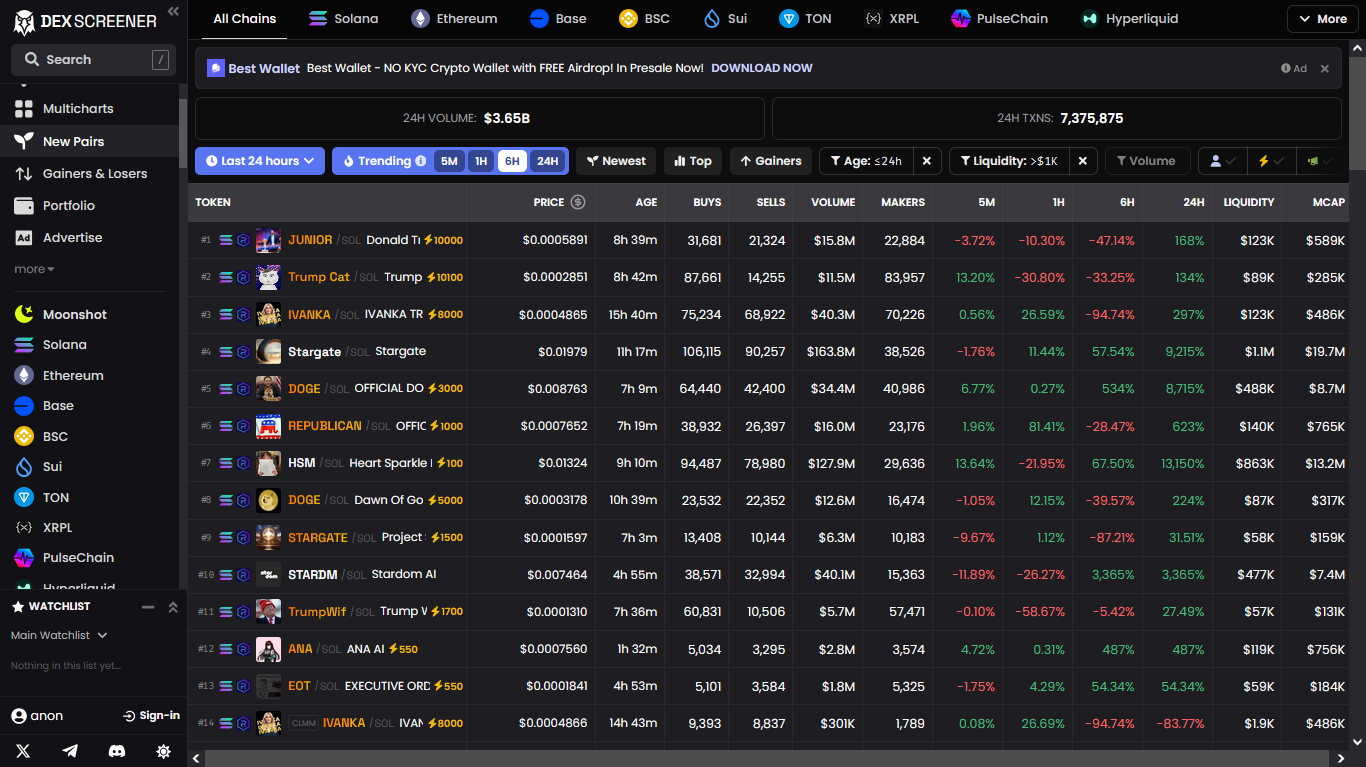This screenshot has height=767, width=1366.
Task: Click the Top sort button
Action: pos(692,161)
